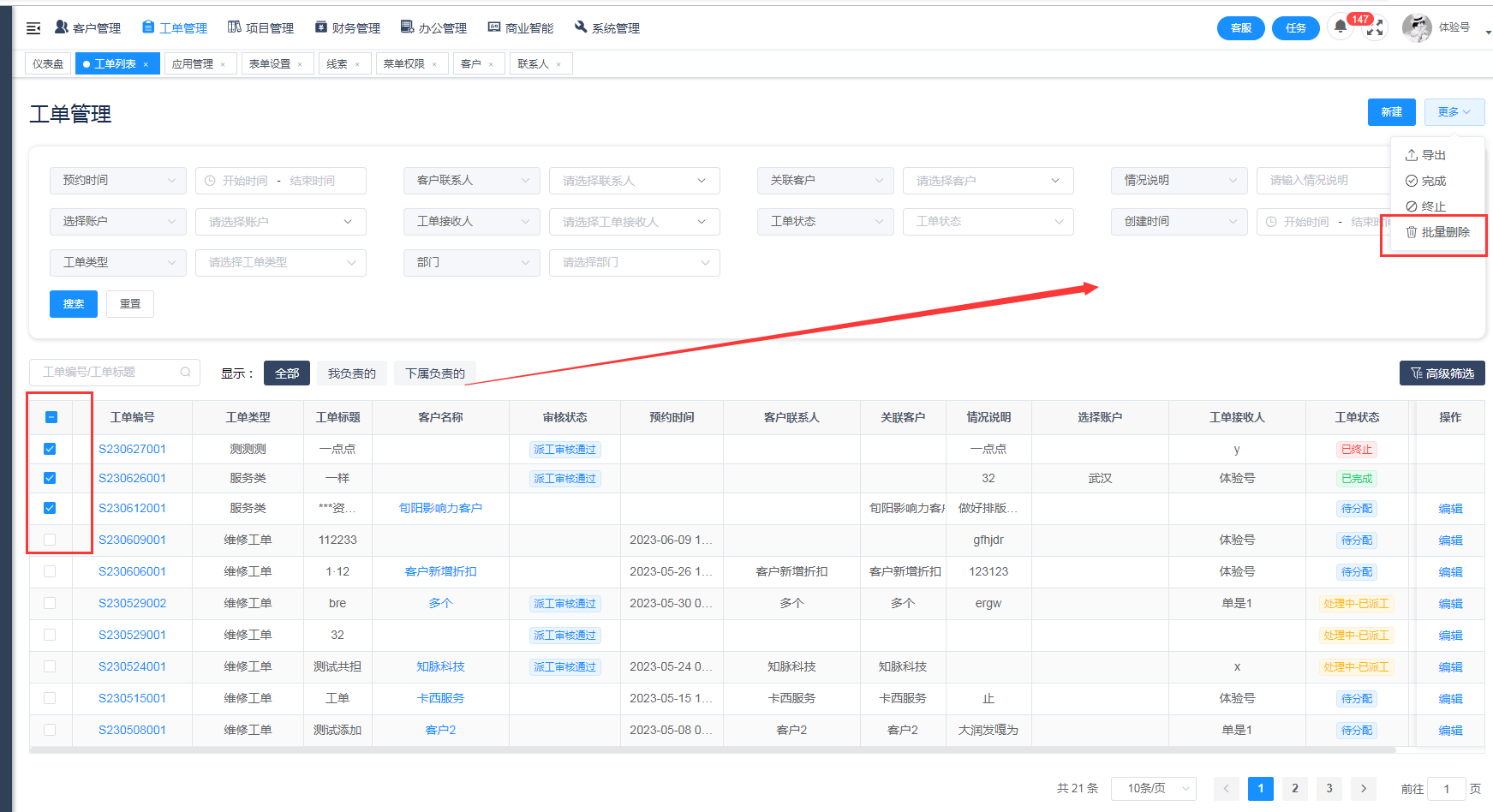Open work order S230612001 link

point(132,508)
